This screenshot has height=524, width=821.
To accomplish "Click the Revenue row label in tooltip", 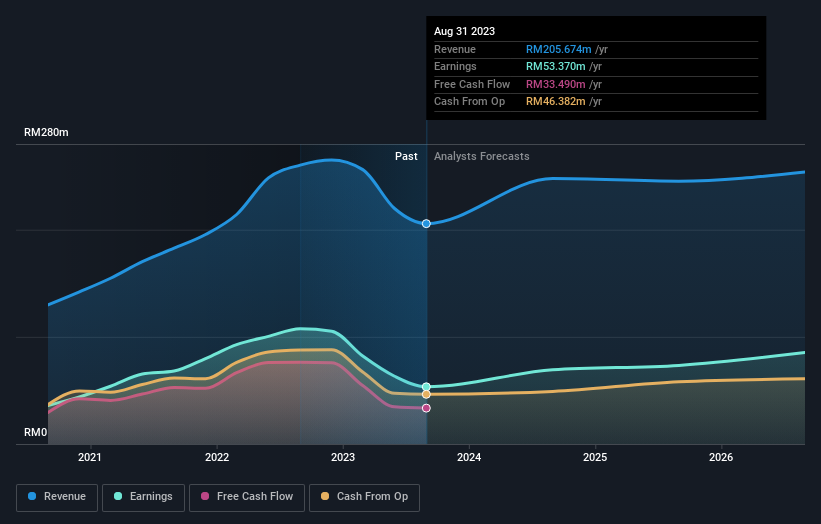I will [455, 49].
